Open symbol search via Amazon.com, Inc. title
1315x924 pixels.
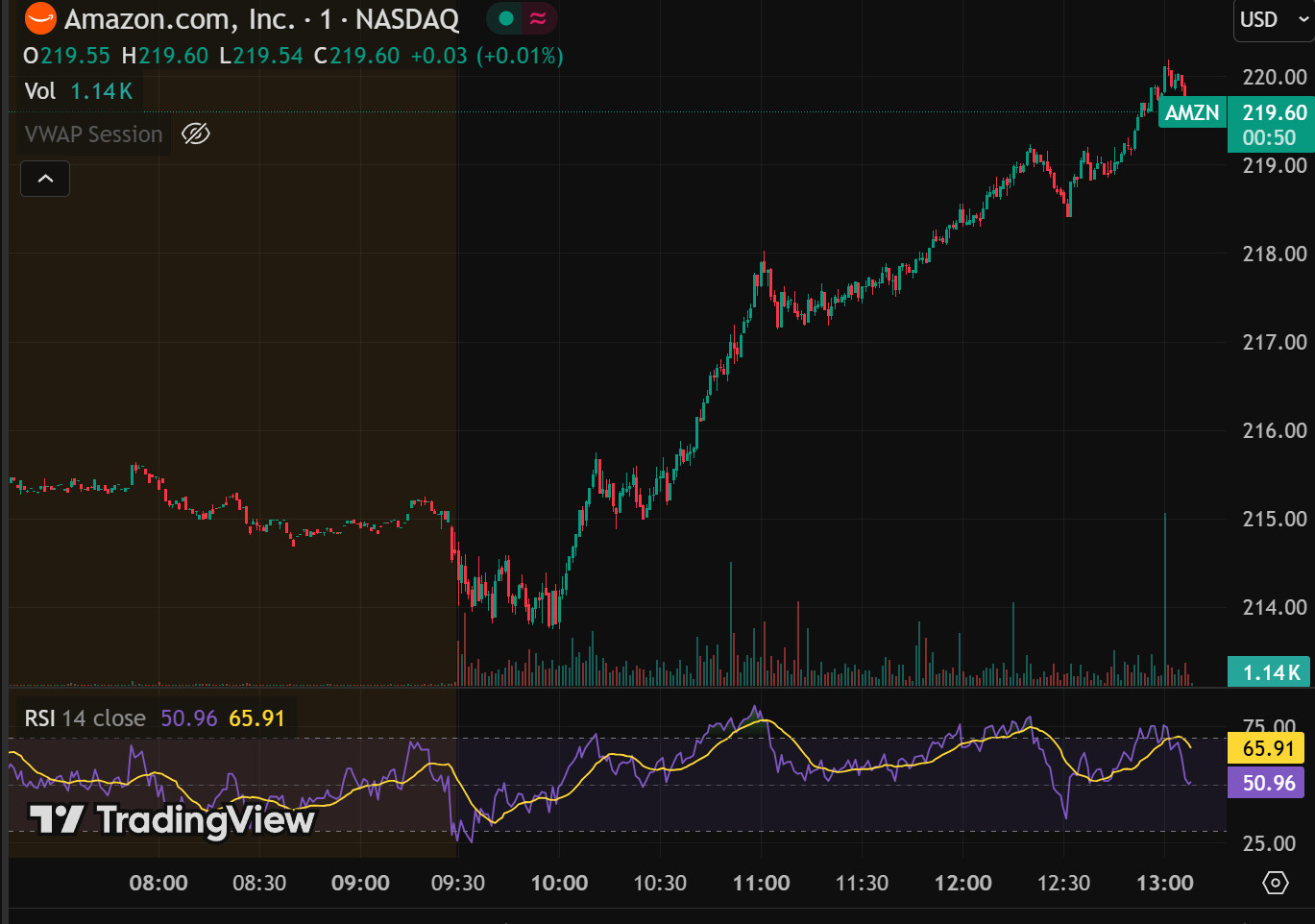pyautogui.click(x=180, y=19)
